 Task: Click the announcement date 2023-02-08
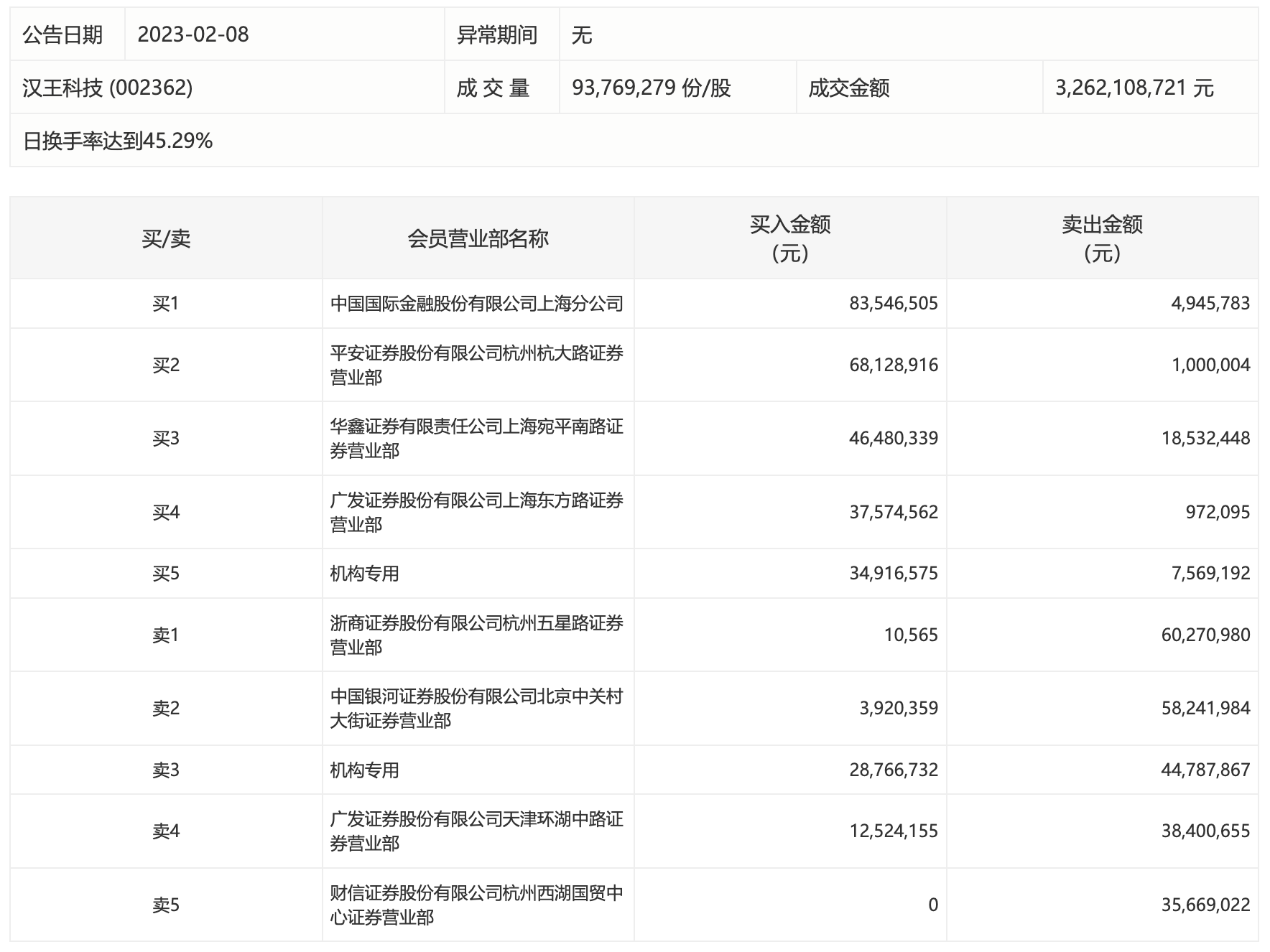[193, 34]
